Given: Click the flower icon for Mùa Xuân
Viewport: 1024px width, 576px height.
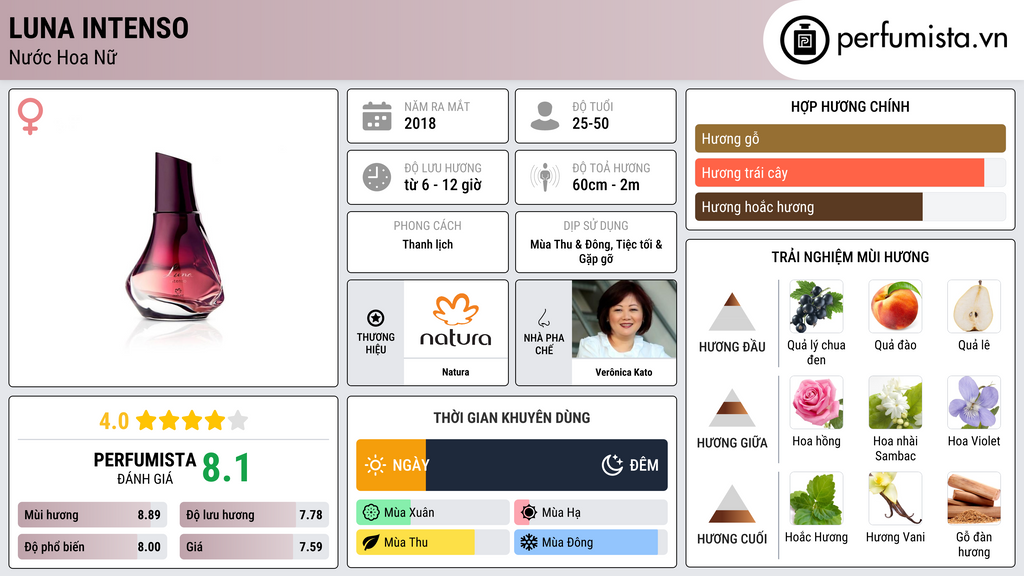Looking at the screenshot, I should (371, 513).
